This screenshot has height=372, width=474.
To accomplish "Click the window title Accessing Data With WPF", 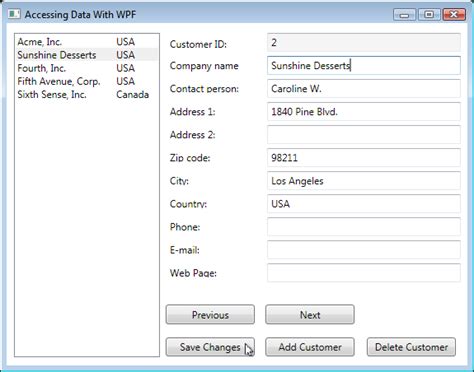I will 80,15.
